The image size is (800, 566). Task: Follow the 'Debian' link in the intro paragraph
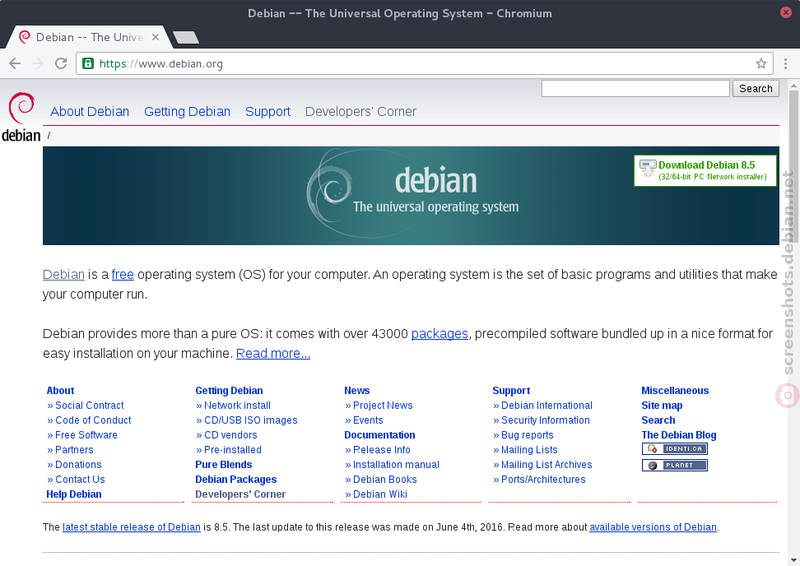(x=64, y=275)
